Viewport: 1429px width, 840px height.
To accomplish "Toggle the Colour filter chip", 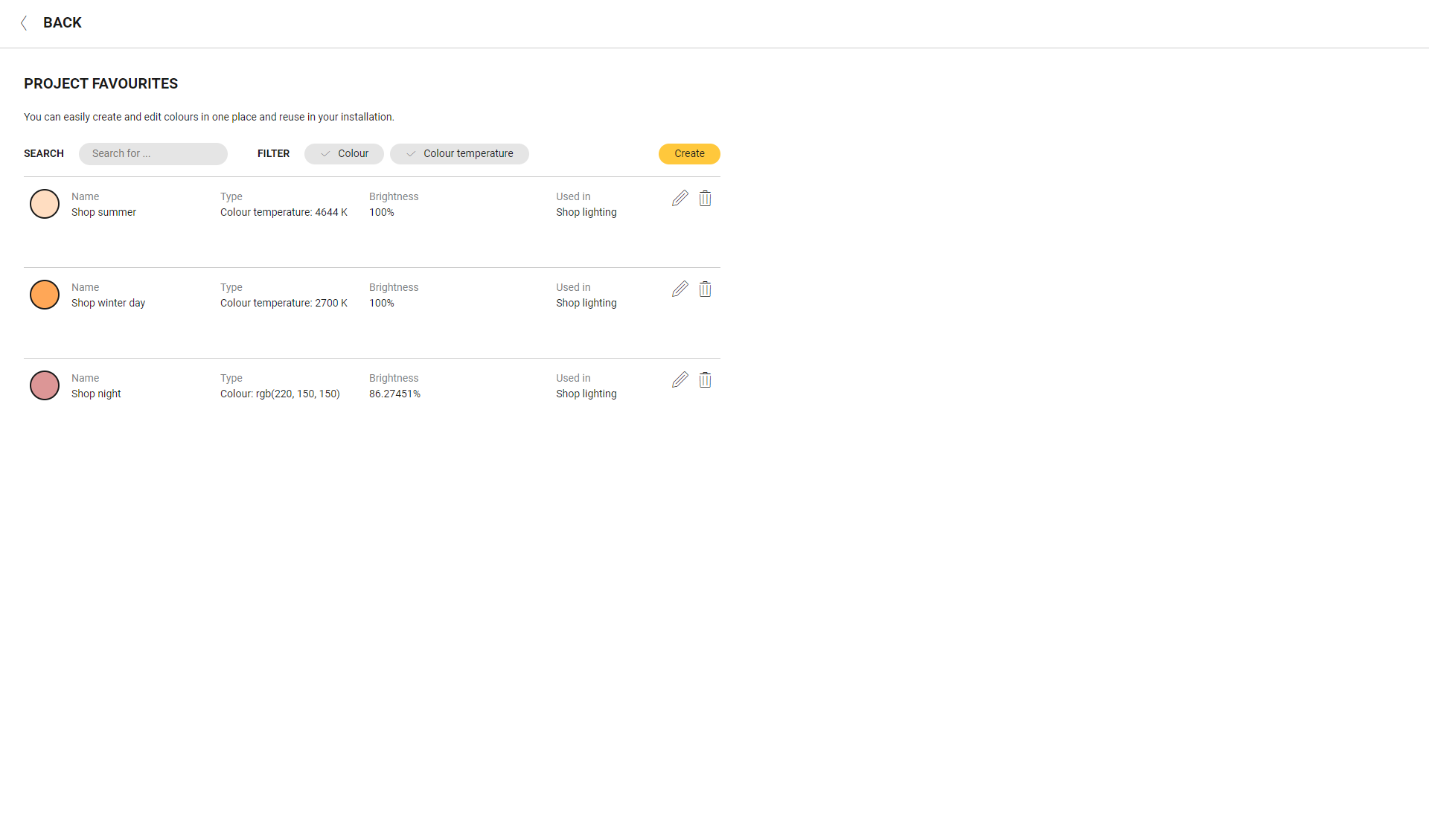I will click(344, 153).
